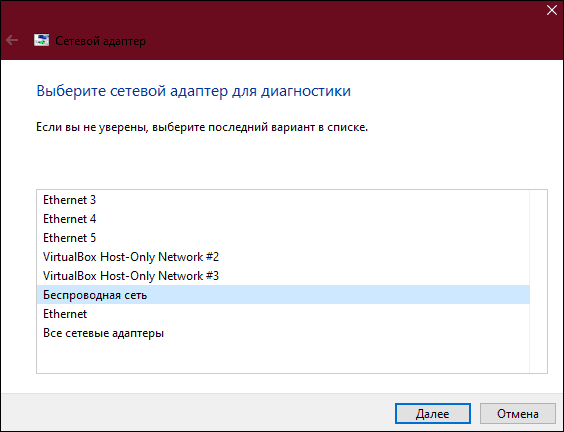
Task: Choose VirtualBox Host-Only Network #3
Action: click(283, 276)
